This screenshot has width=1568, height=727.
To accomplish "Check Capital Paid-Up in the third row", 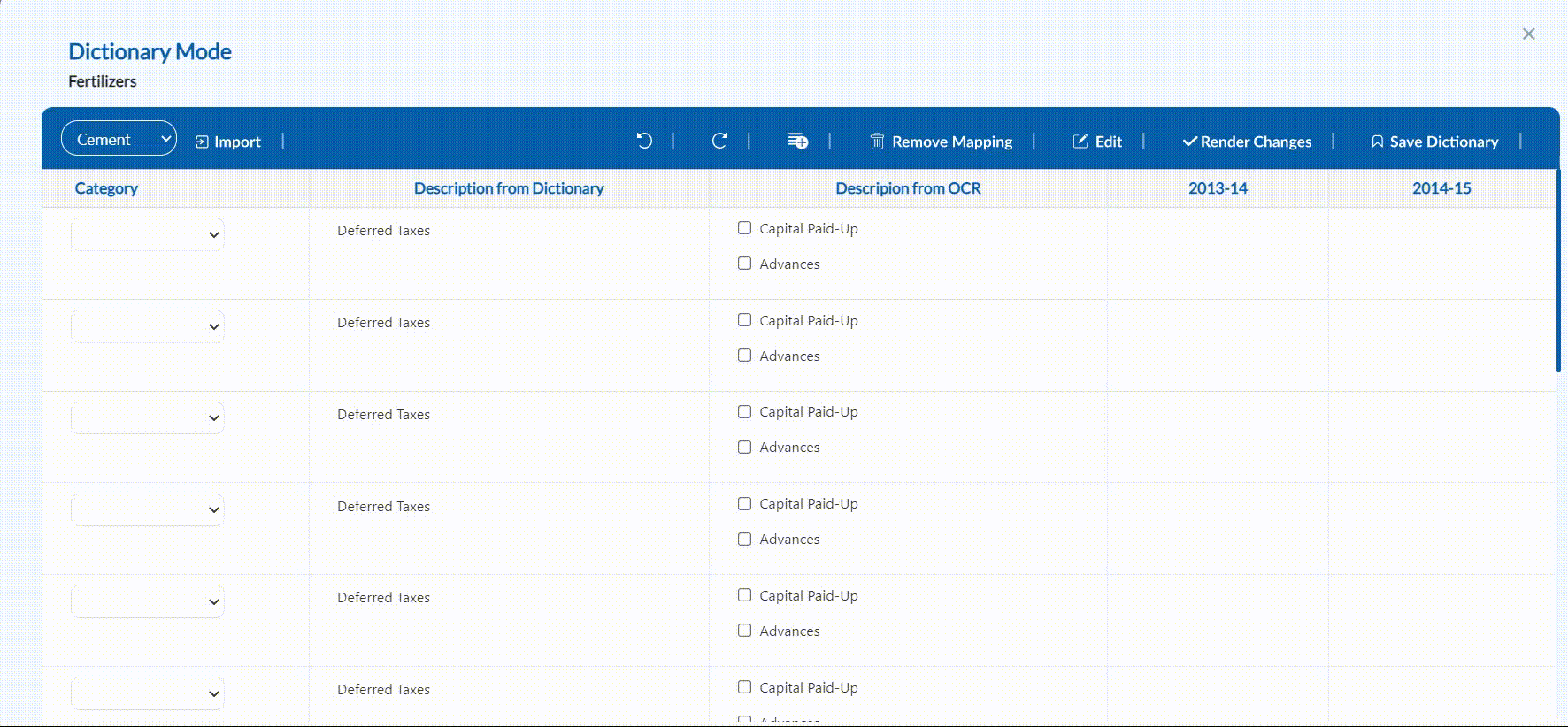I will (x=744, y=412).
